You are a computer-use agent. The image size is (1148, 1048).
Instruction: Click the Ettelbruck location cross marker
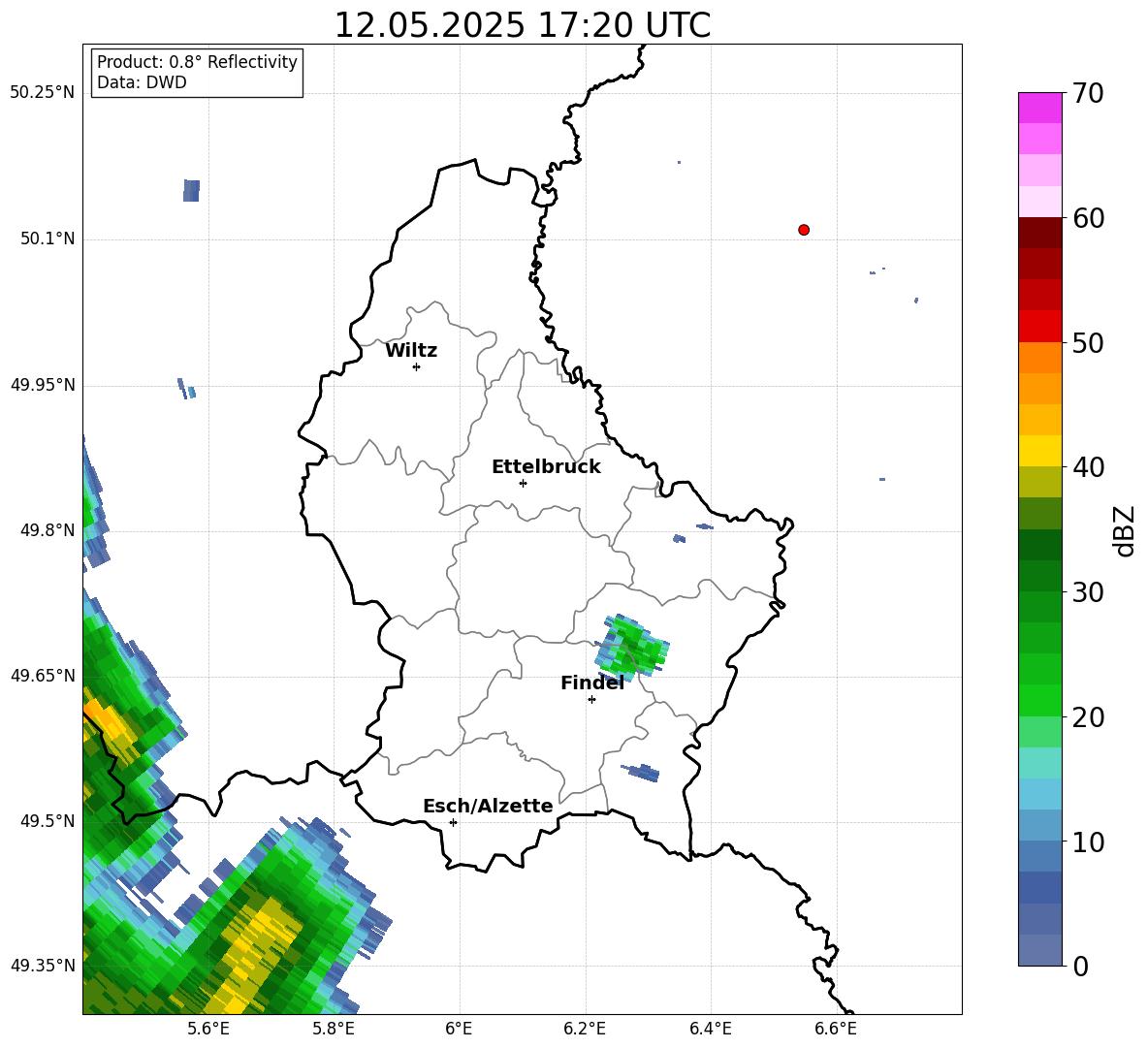click(x=523, y=483)
